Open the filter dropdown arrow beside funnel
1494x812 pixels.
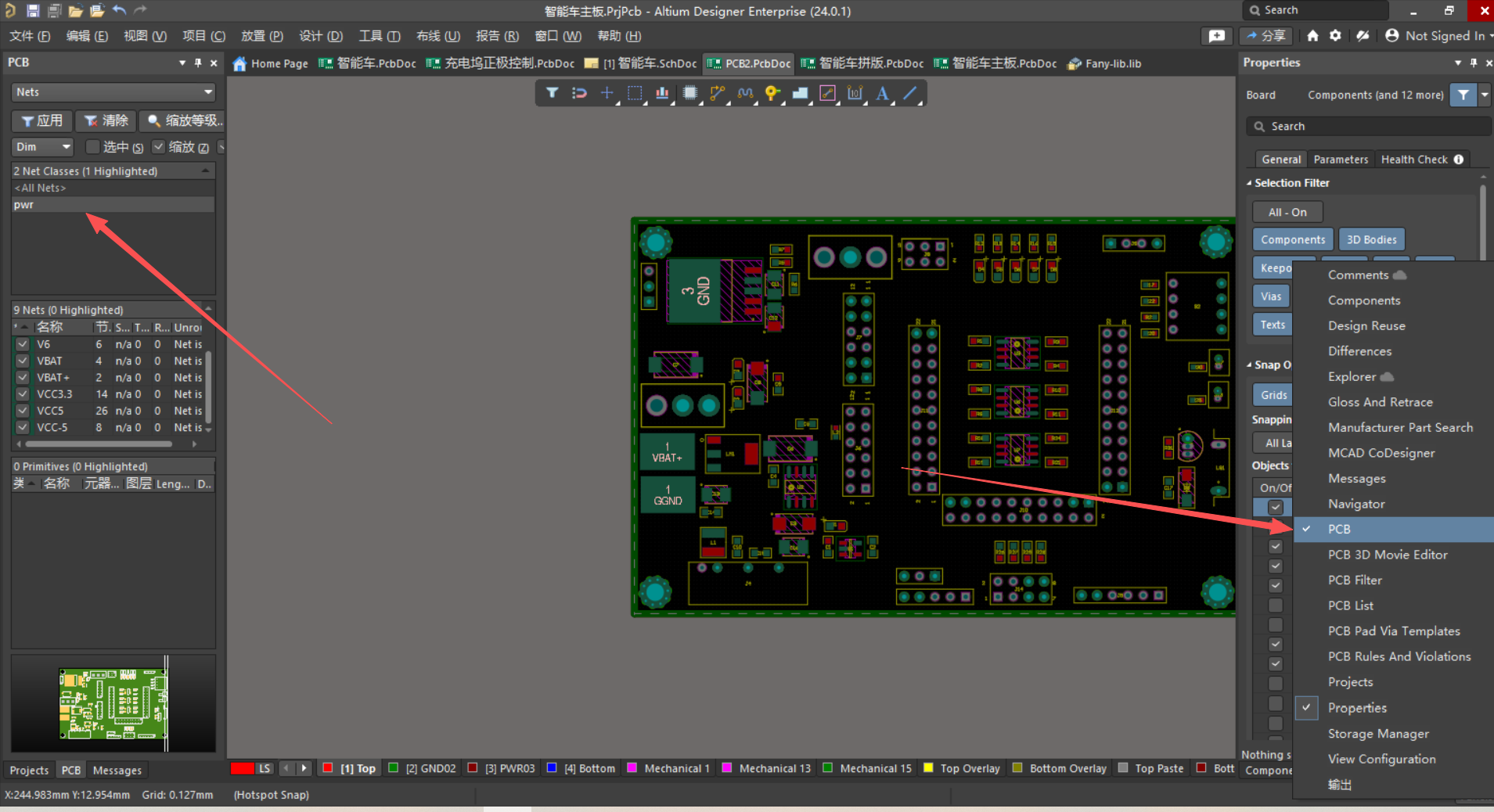pos(1485,95)
